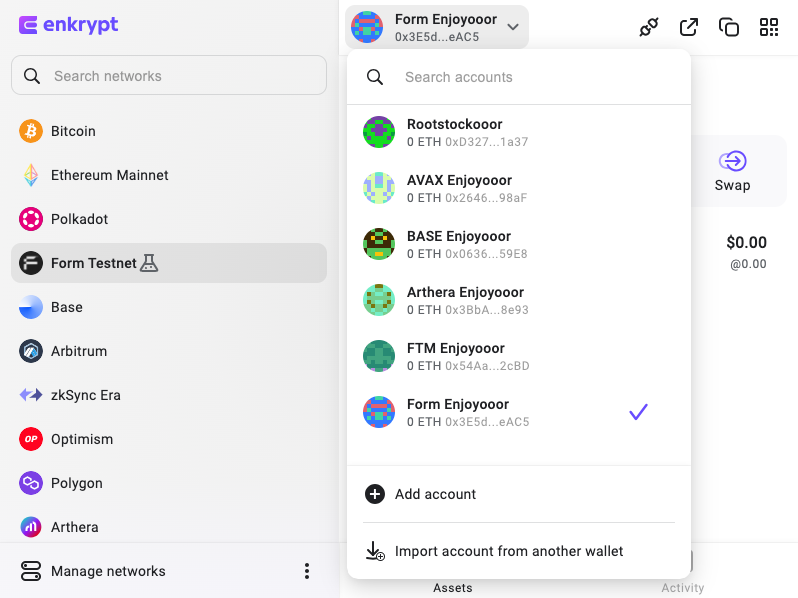Open the Swap button label
This screenshot has height=598, width=798.
coord(732,185)
